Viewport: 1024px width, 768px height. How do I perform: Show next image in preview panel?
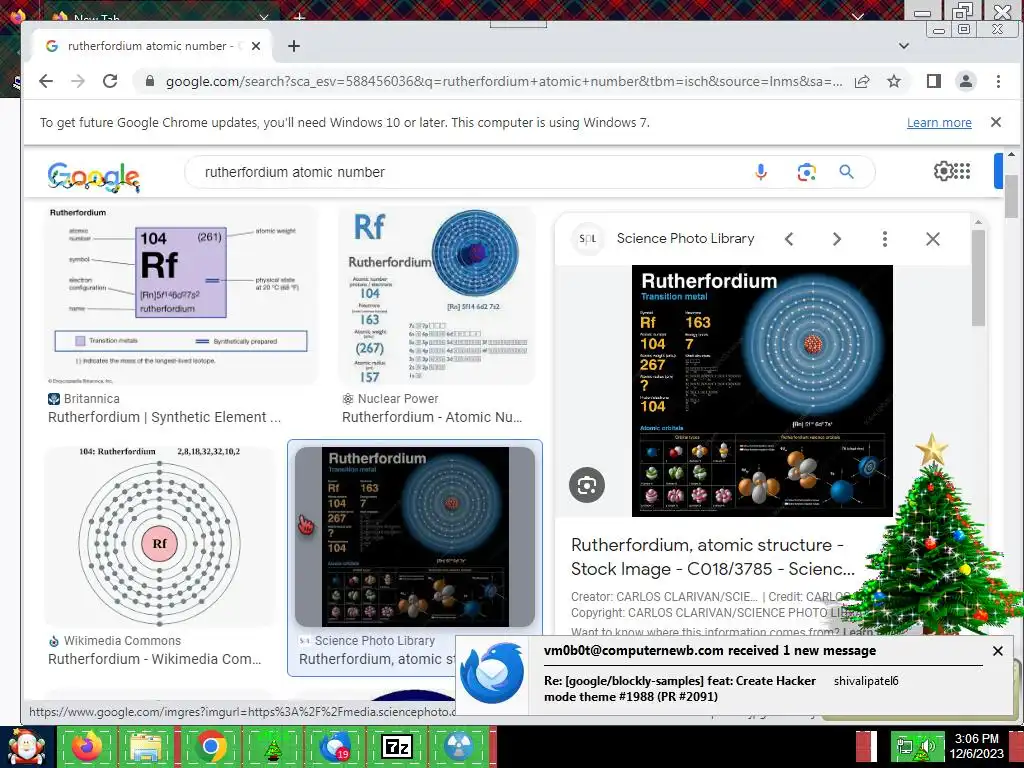tap(837, 239)
